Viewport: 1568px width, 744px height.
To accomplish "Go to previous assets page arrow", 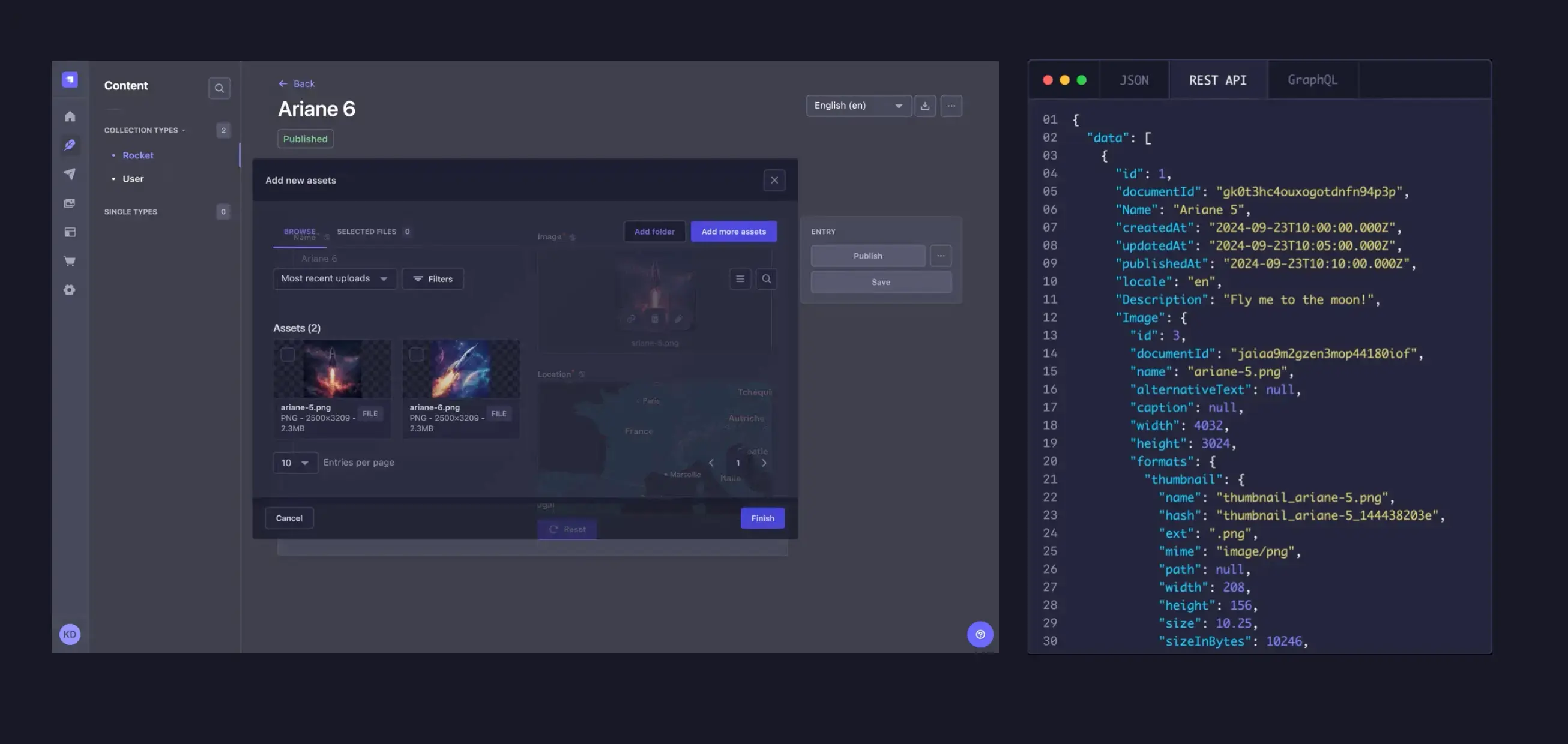I will point(711,463).
